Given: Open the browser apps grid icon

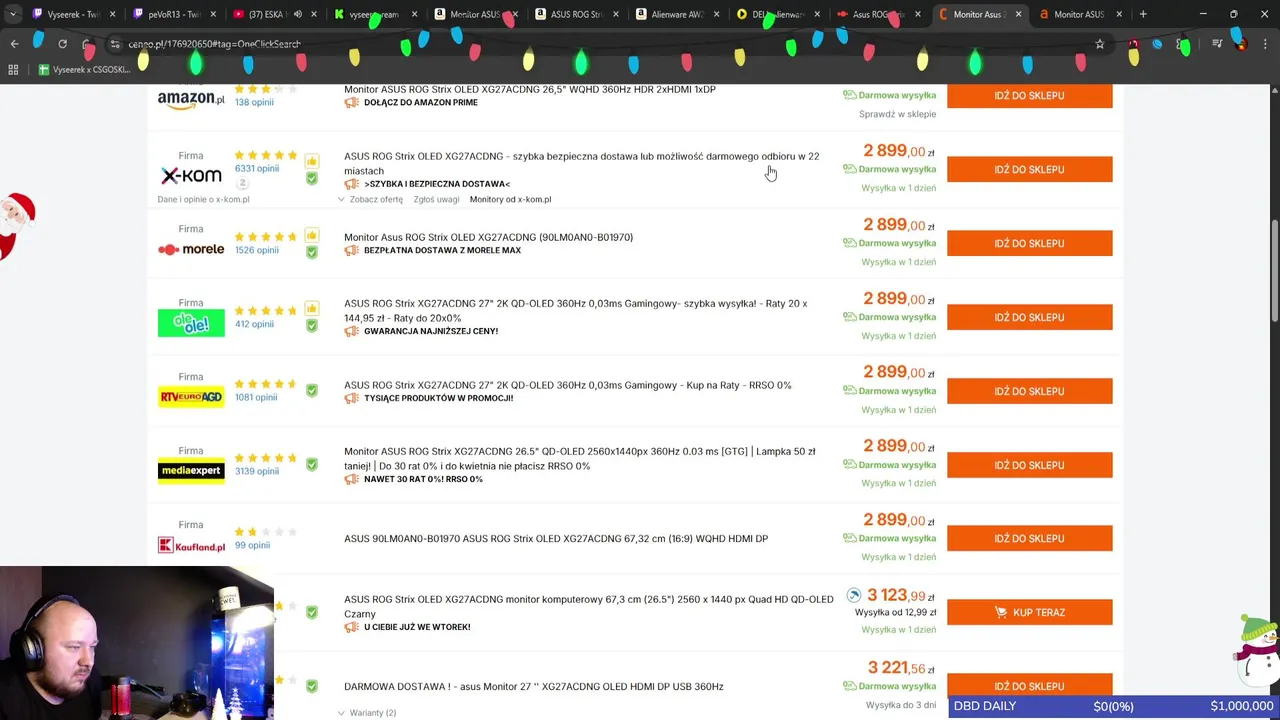Looking at the screenshot, I should (x=13, y=70).
